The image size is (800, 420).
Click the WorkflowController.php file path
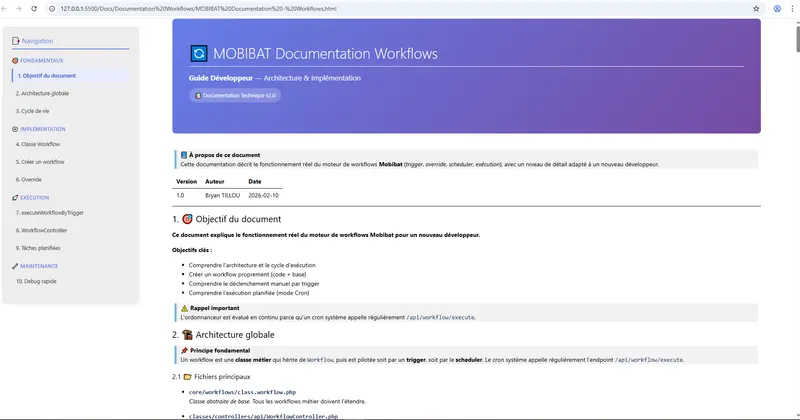263,416
